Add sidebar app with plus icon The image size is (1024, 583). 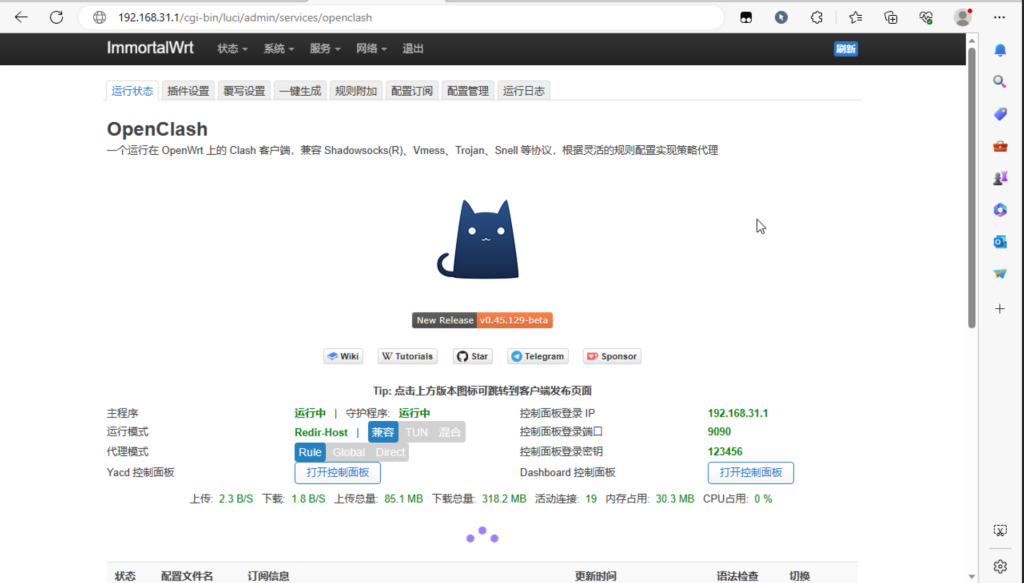coord(1000,308)
